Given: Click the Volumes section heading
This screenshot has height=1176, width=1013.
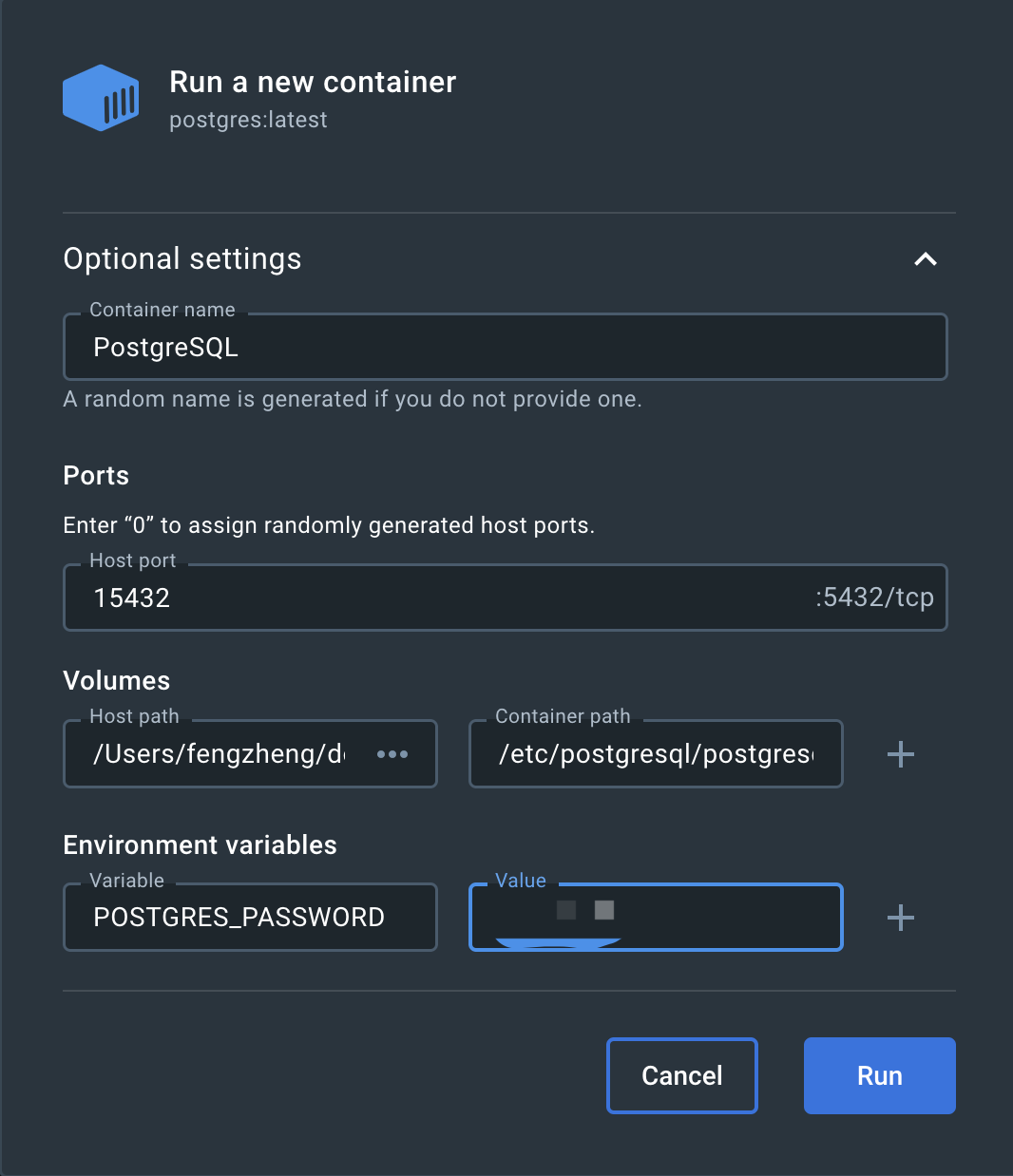Looking at the screenshot, I should click(x=117, y=681).
